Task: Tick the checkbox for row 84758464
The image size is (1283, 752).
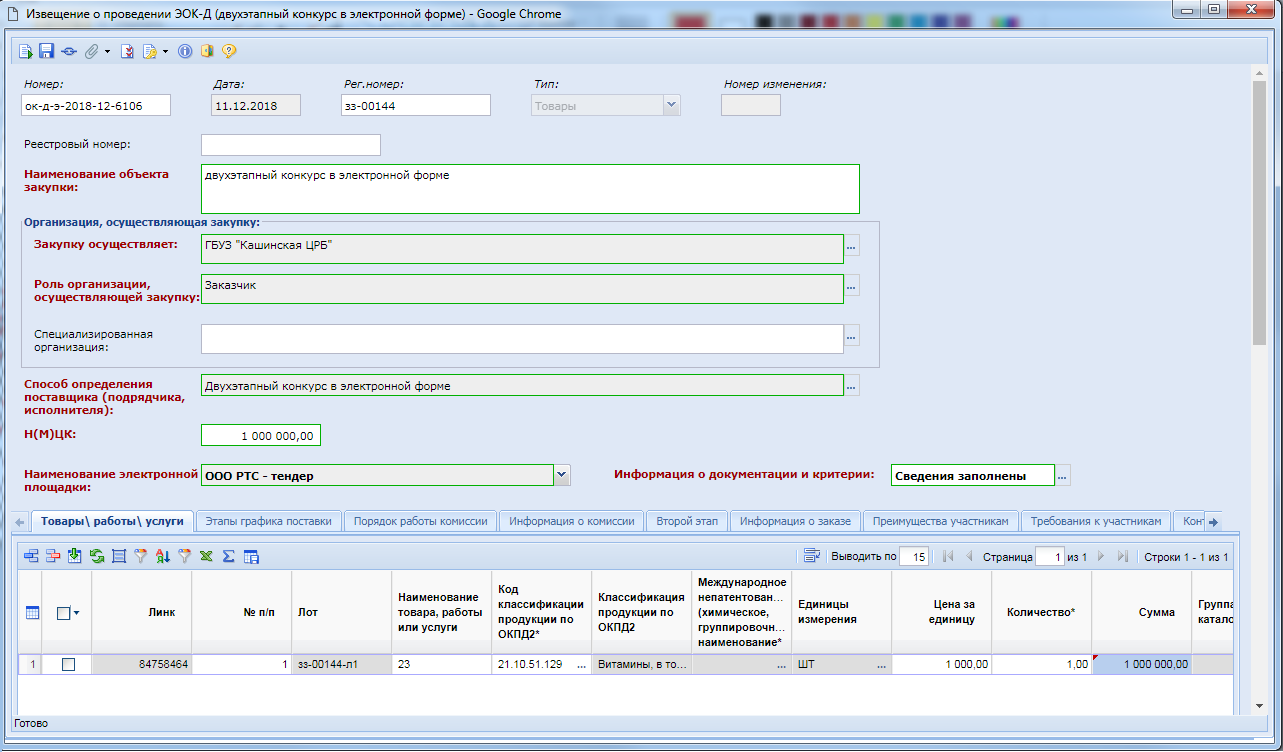Action: tap(68, 664)
